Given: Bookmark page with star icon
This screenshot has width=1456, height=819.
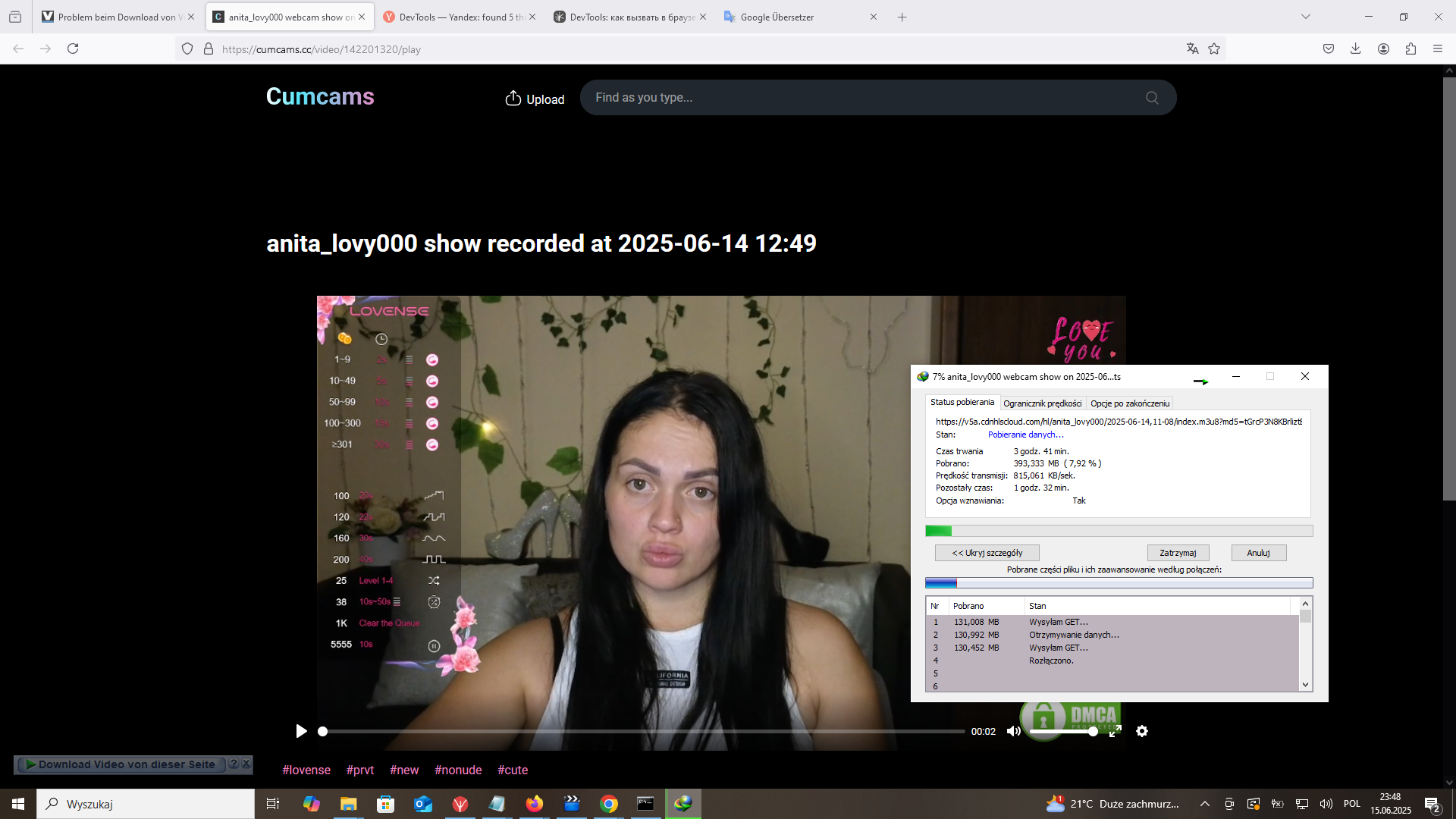Looking at the screenshot, I should click(1214, 49).
